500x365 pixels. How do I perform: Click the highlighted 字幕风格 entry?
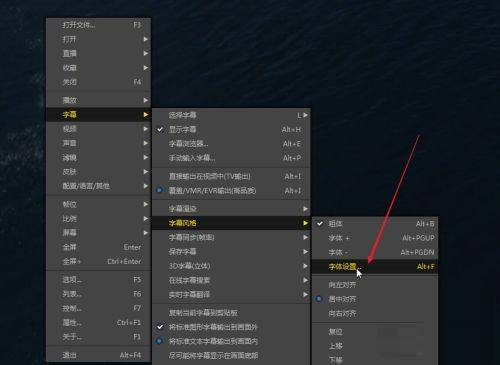tap(231, 223)
